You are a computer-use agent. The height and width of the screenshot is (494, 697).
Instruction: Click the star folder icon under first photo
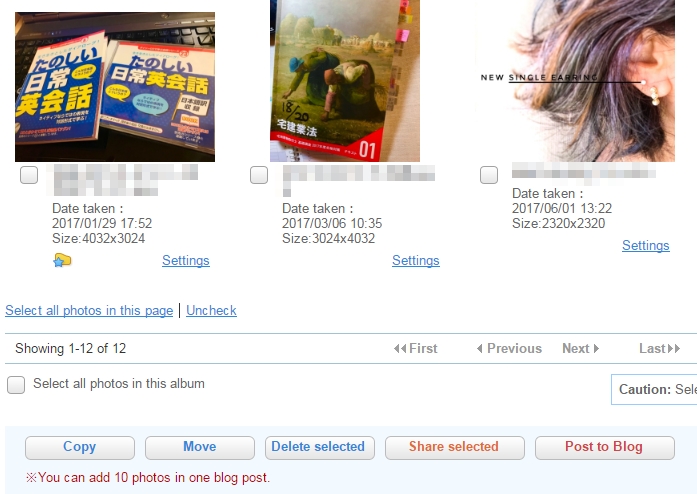coord(62,260)
